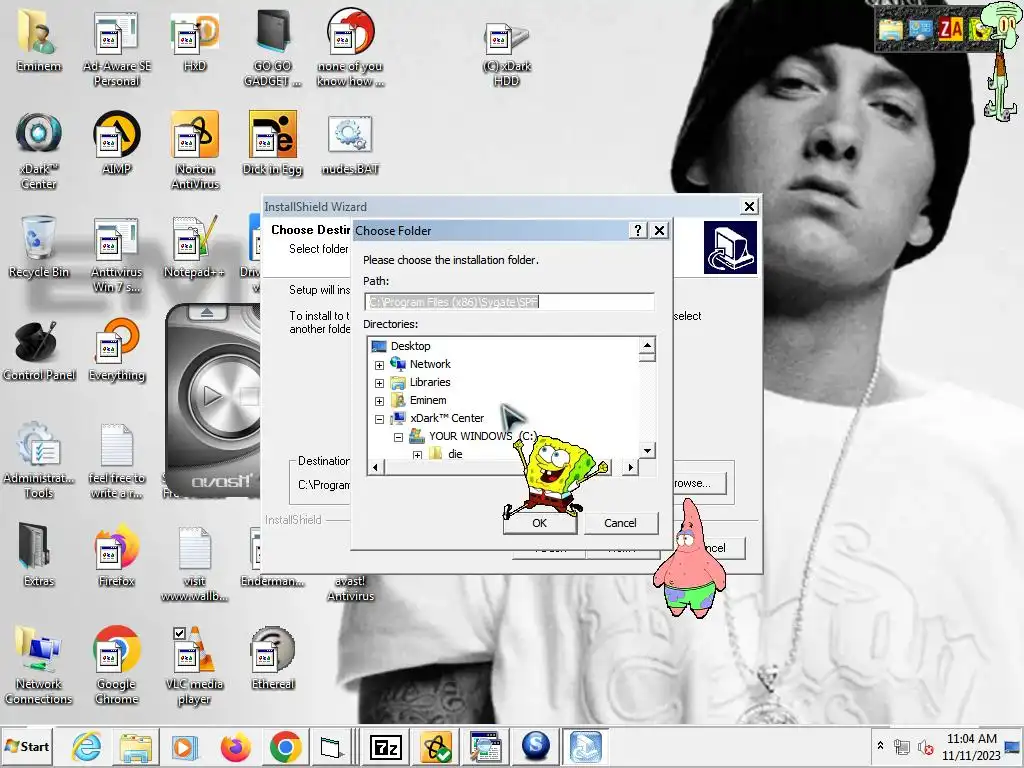Click the Path input field
The width and height of the screenshot is (1024, 768).
tap(509, 302)
